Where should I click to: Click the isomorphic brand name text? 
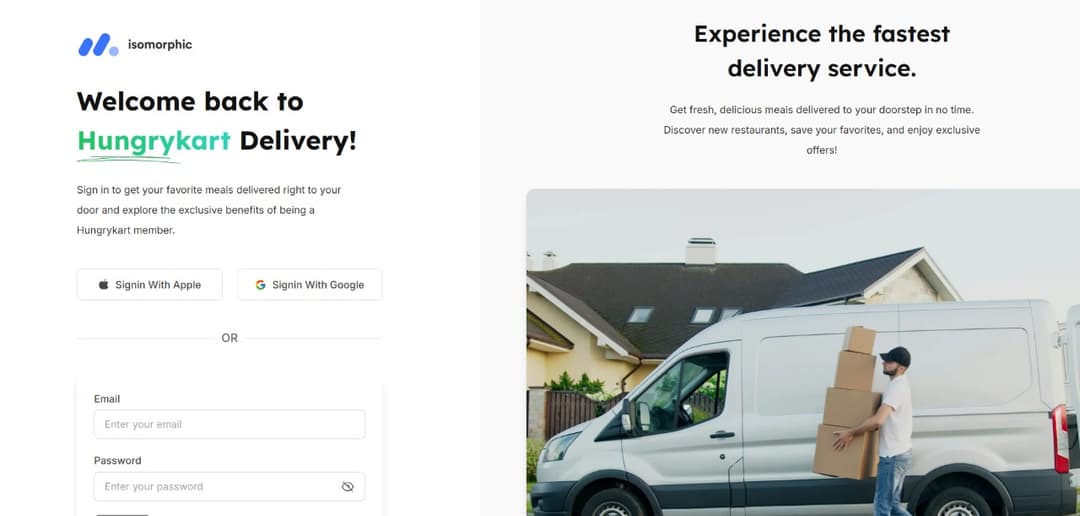pos(160,45)
